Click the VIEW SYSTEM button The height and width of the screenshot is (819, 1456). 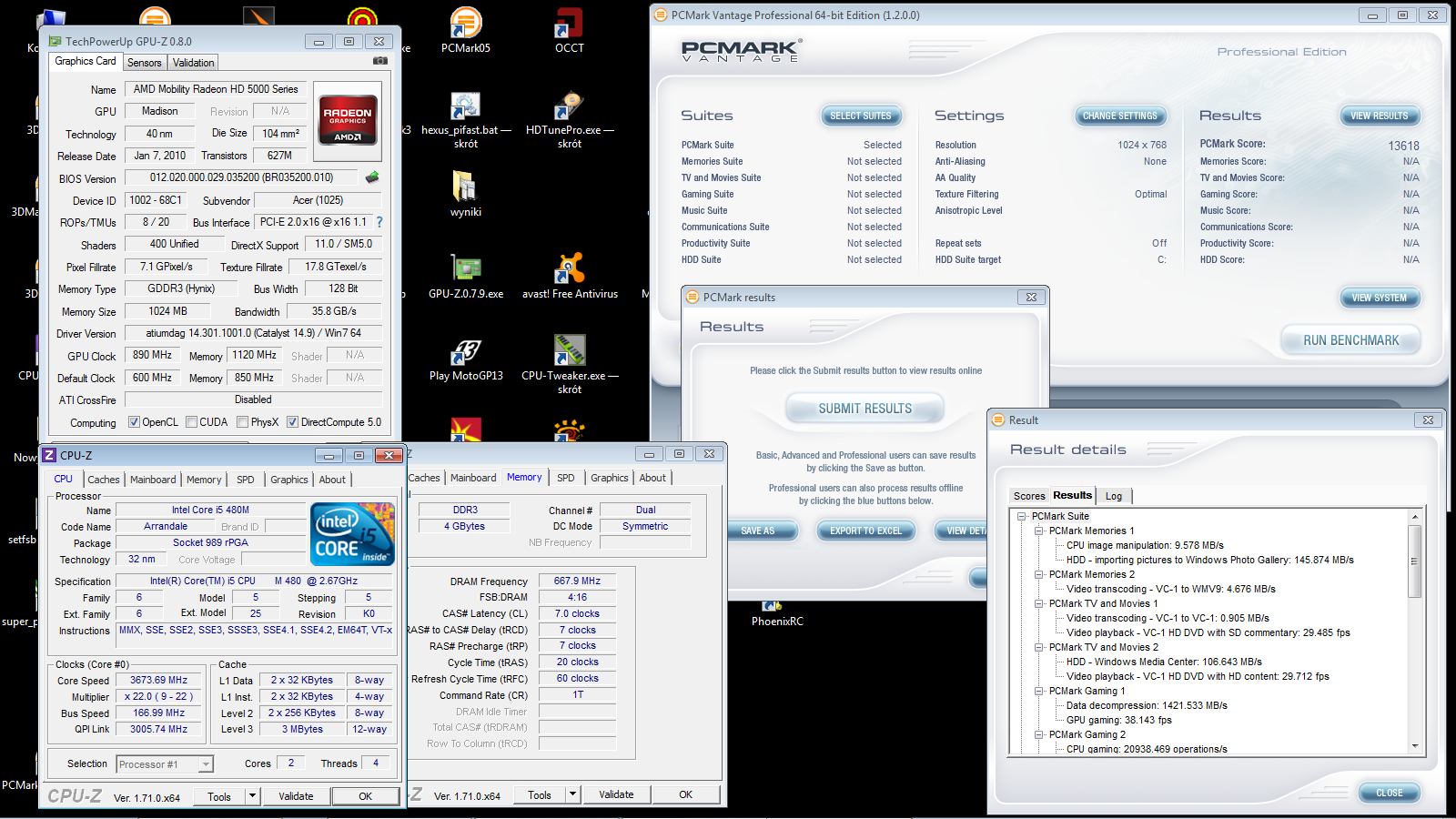[1380, 298]
